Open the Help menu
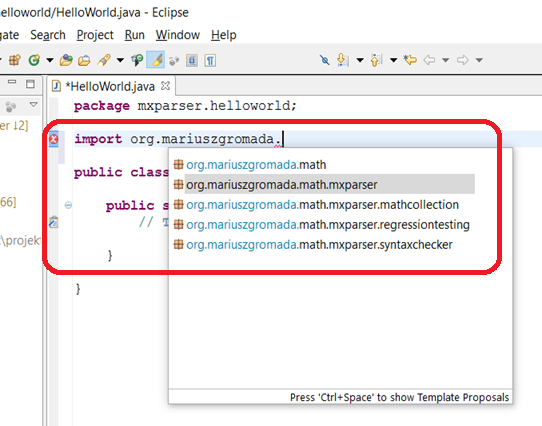 tap(224, 35)
